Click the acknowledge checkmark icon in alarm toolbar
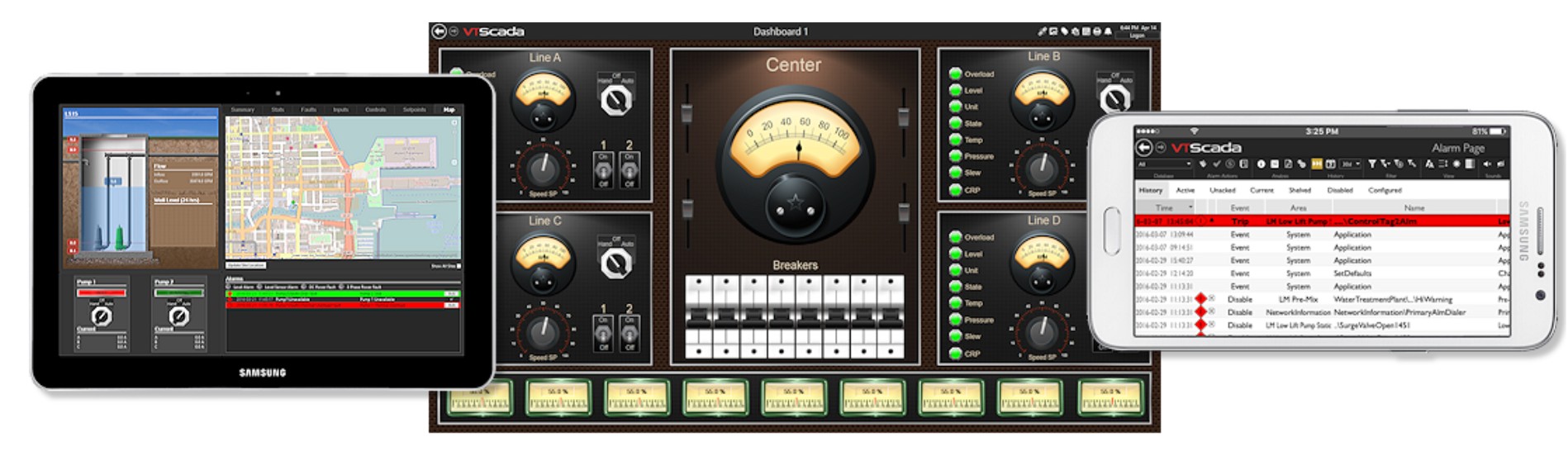 pyautogui.click(x=1216, y=164)
